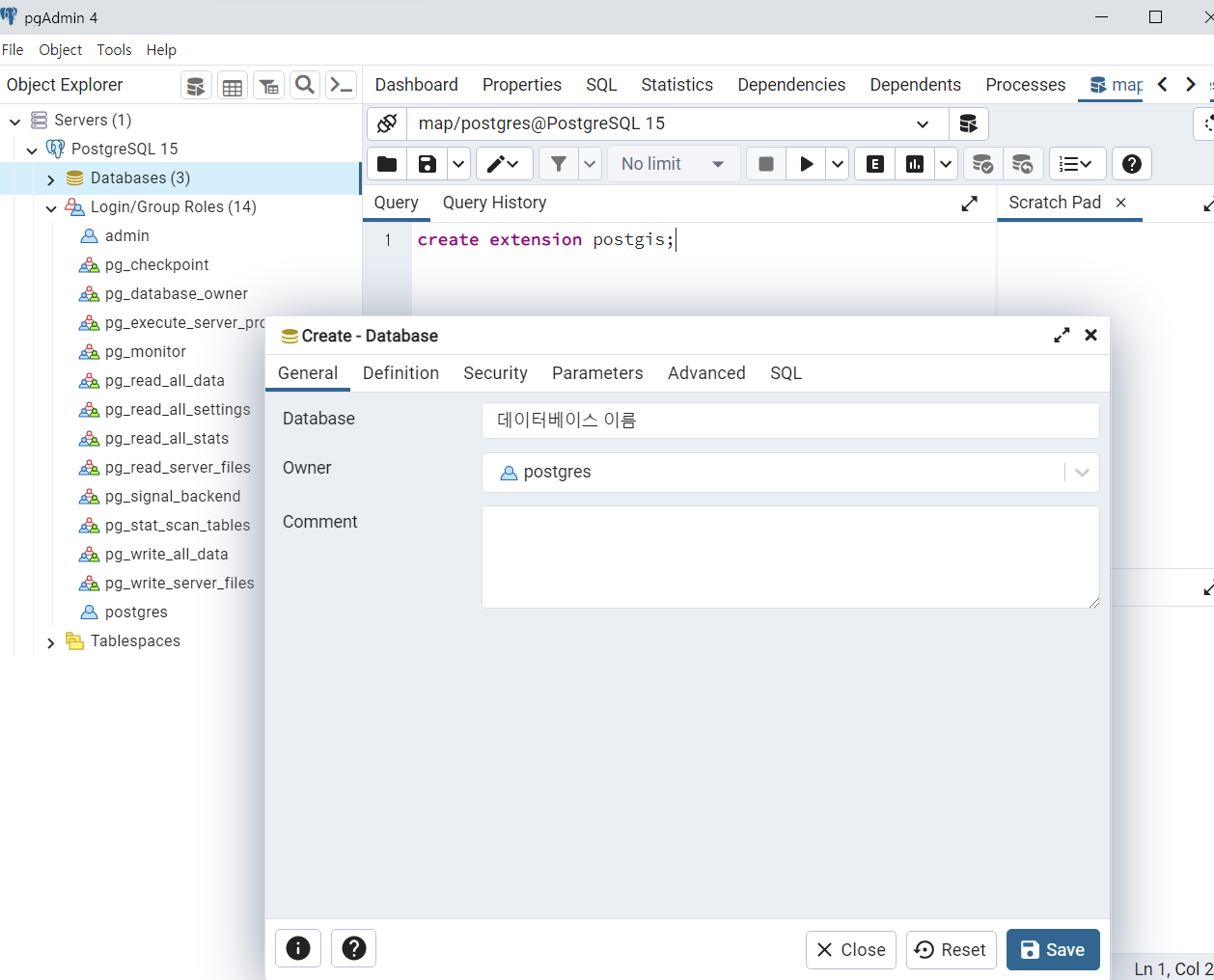1214x980 pixels.
Task: Click the dialog help (?) button
Action: [354, 949]
